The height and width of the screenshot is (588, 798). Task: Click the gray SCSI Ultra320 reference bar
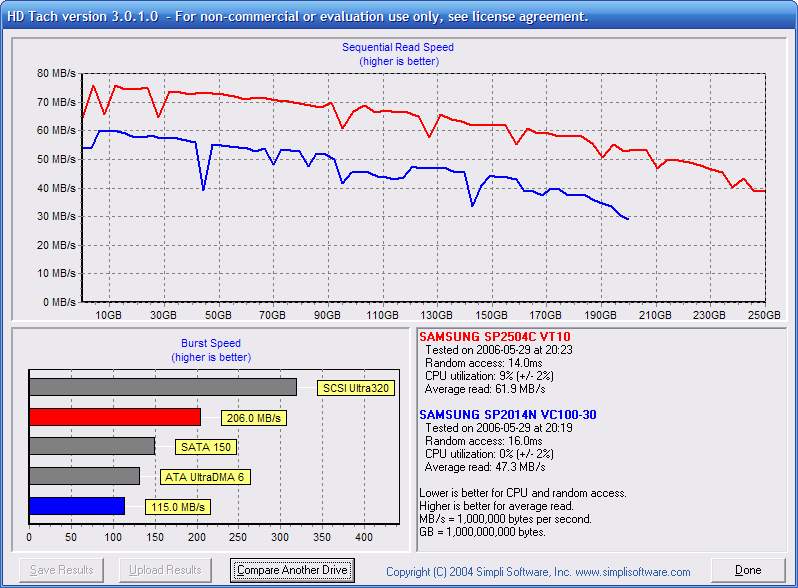point(163,387)
